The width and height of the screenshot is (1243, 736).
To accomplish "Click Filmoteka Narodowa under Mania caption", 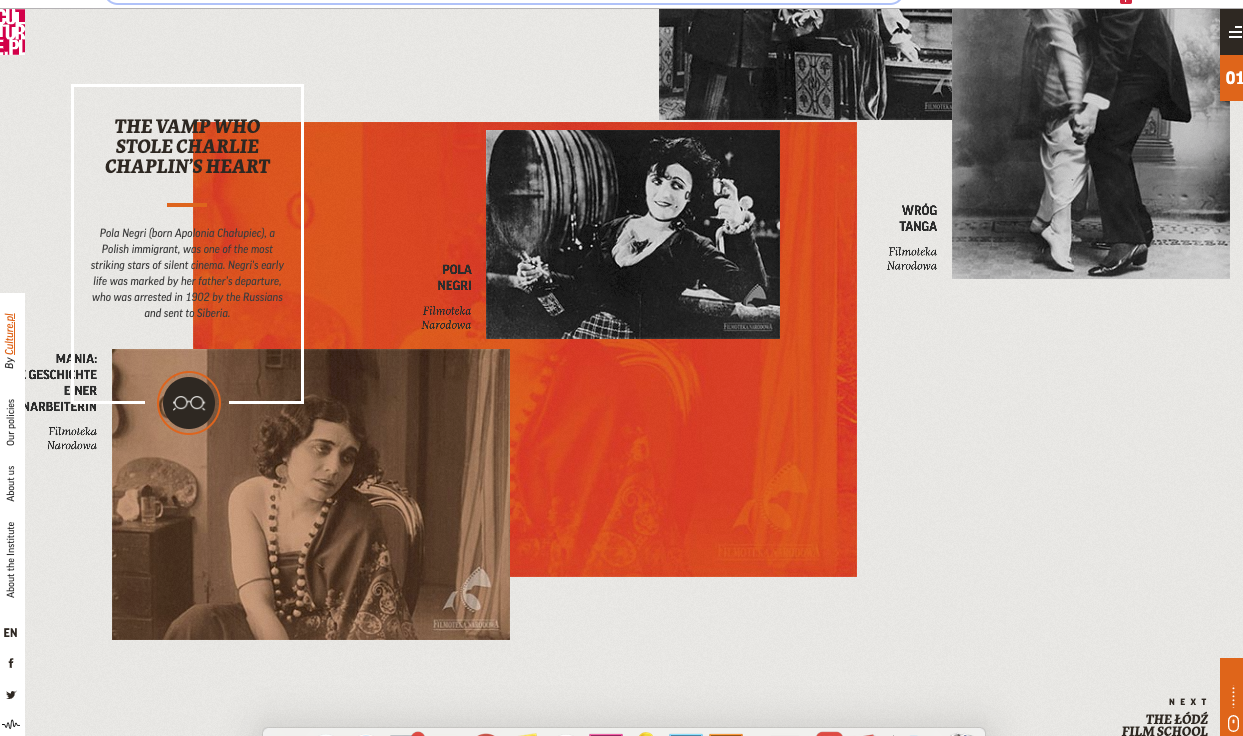I will click(72, 438).
